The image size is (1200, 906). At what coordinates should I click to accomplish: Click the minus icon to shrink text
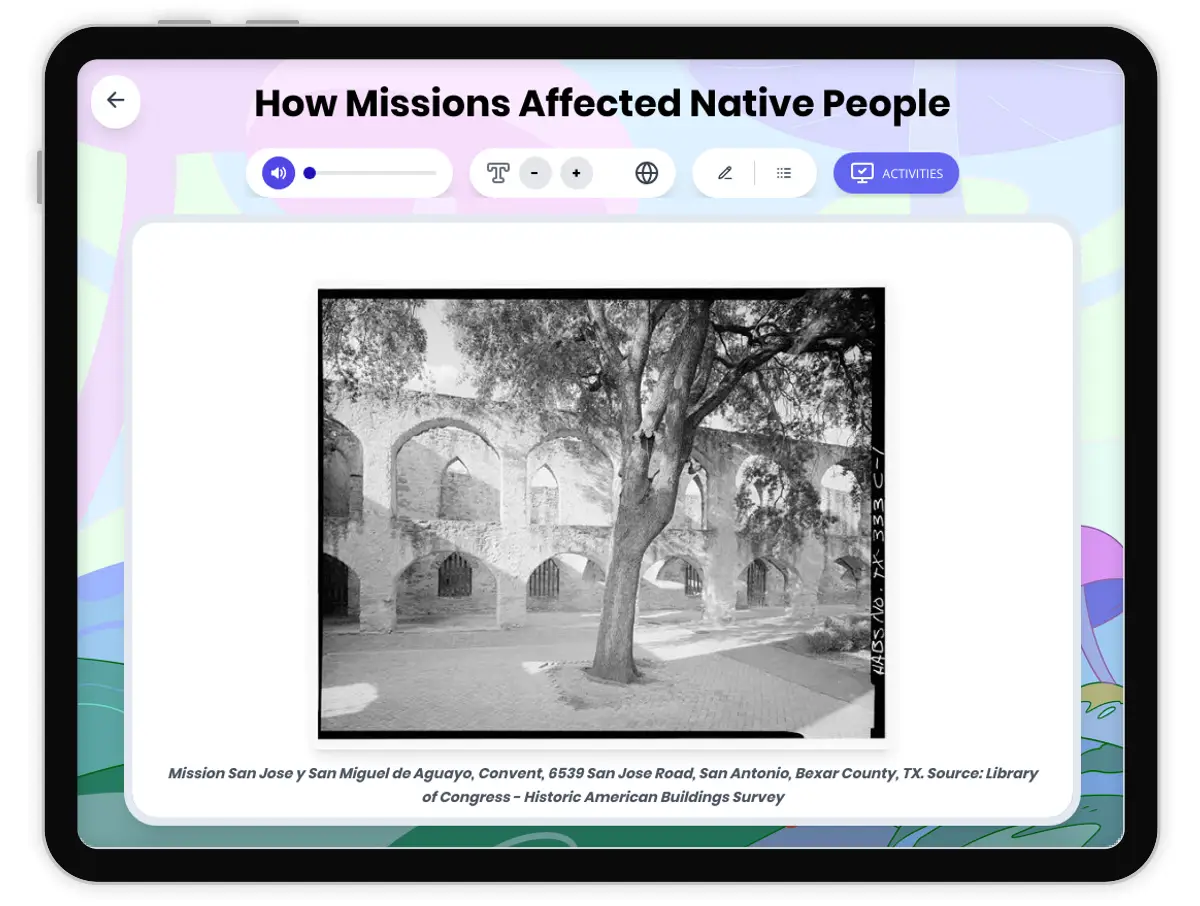pyautogui.click(x=535, y=172)
